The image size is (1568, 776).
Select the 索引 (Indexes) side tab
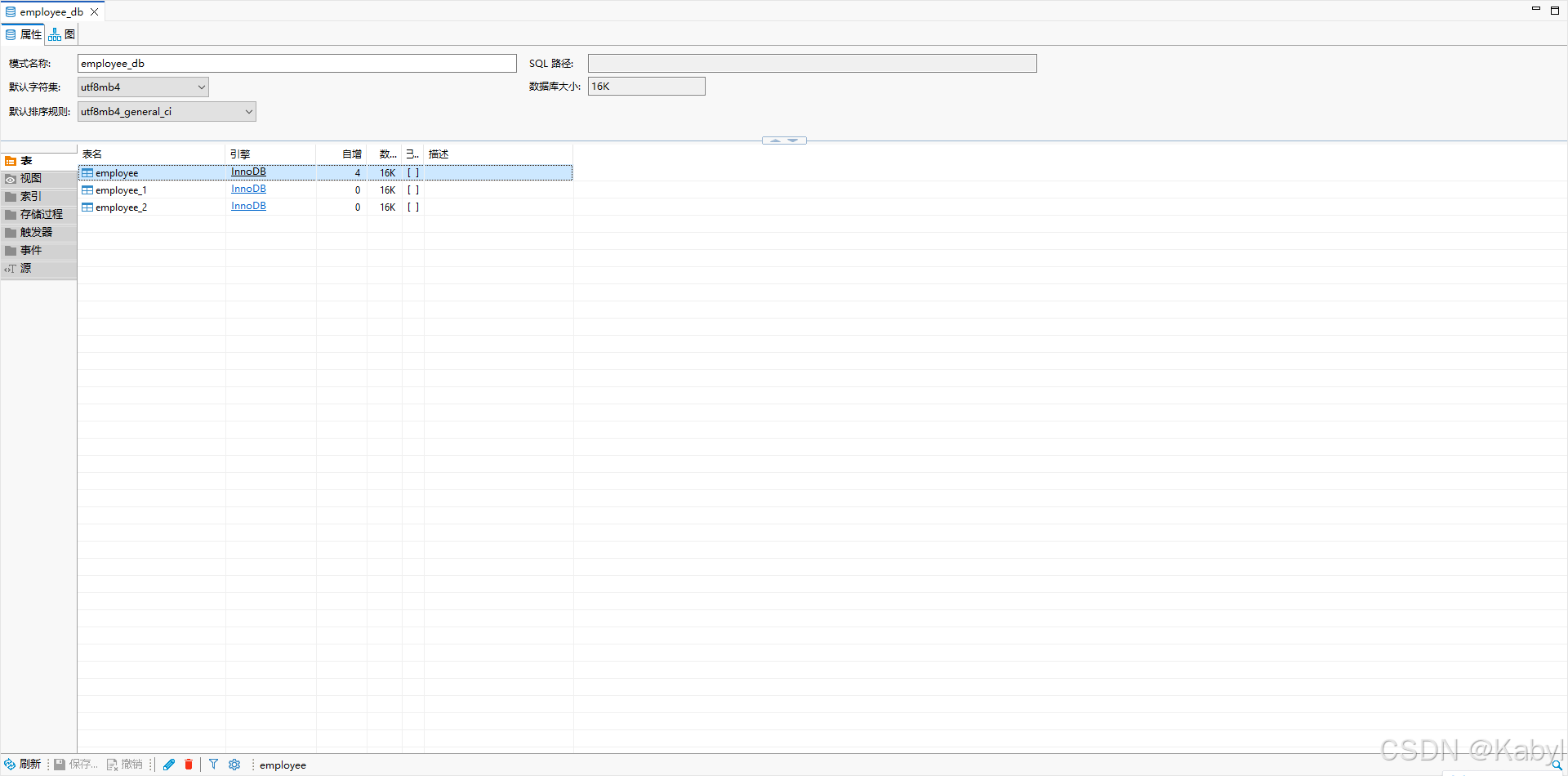(38, 197)
